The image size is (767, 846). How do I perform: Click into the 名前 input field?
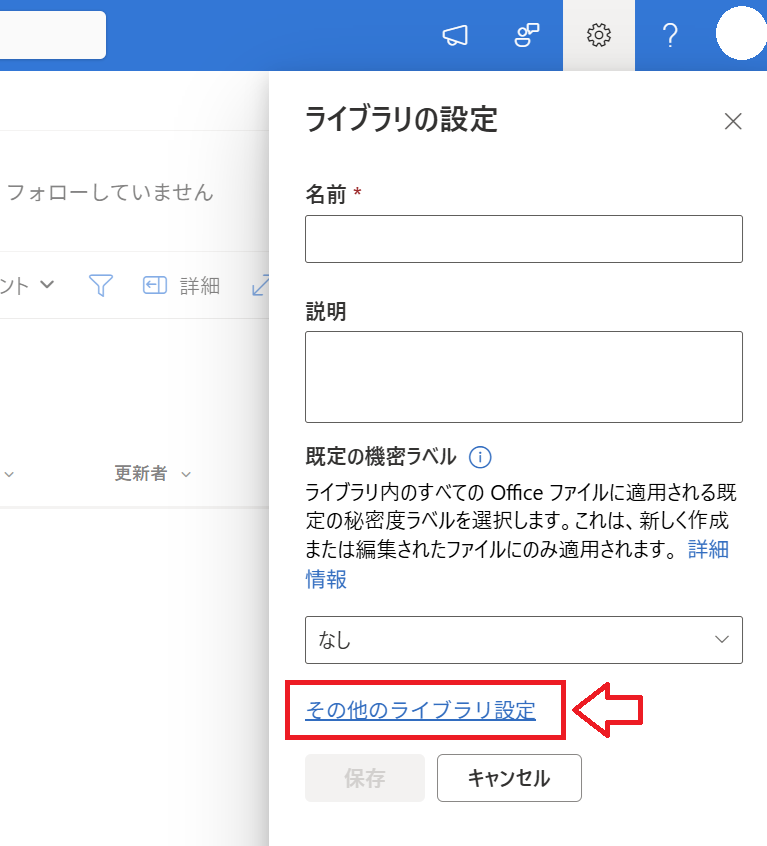click(x=524, y=239)
